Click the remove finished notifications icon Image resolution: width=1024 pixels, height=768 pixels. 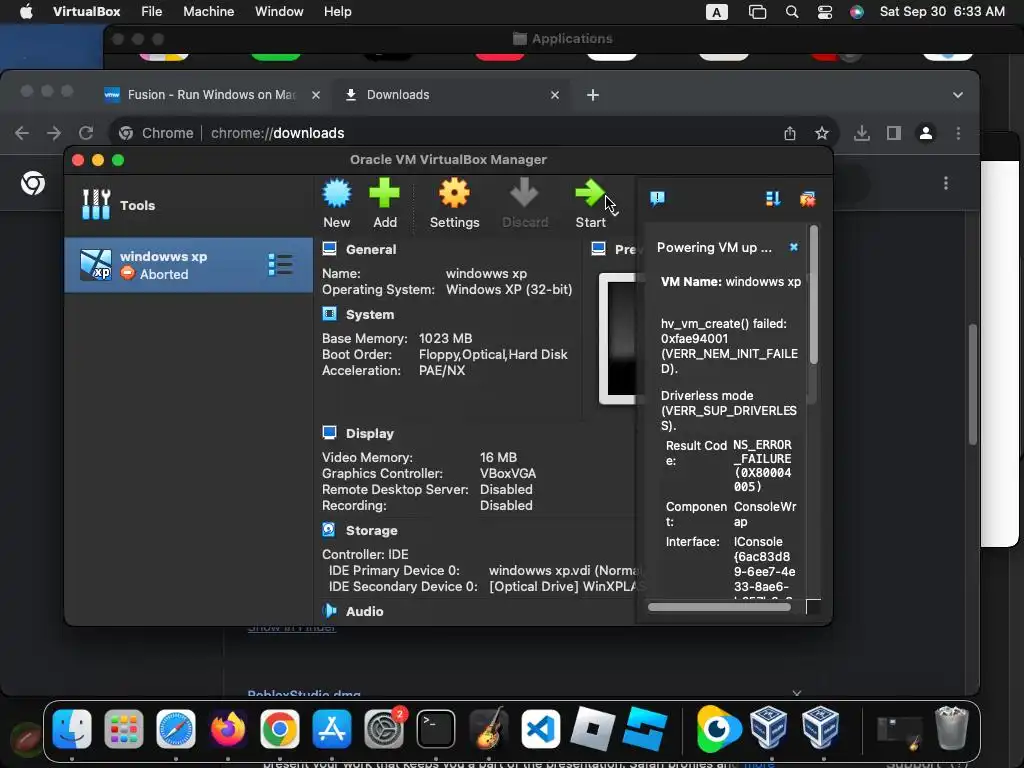coord(808,199)
